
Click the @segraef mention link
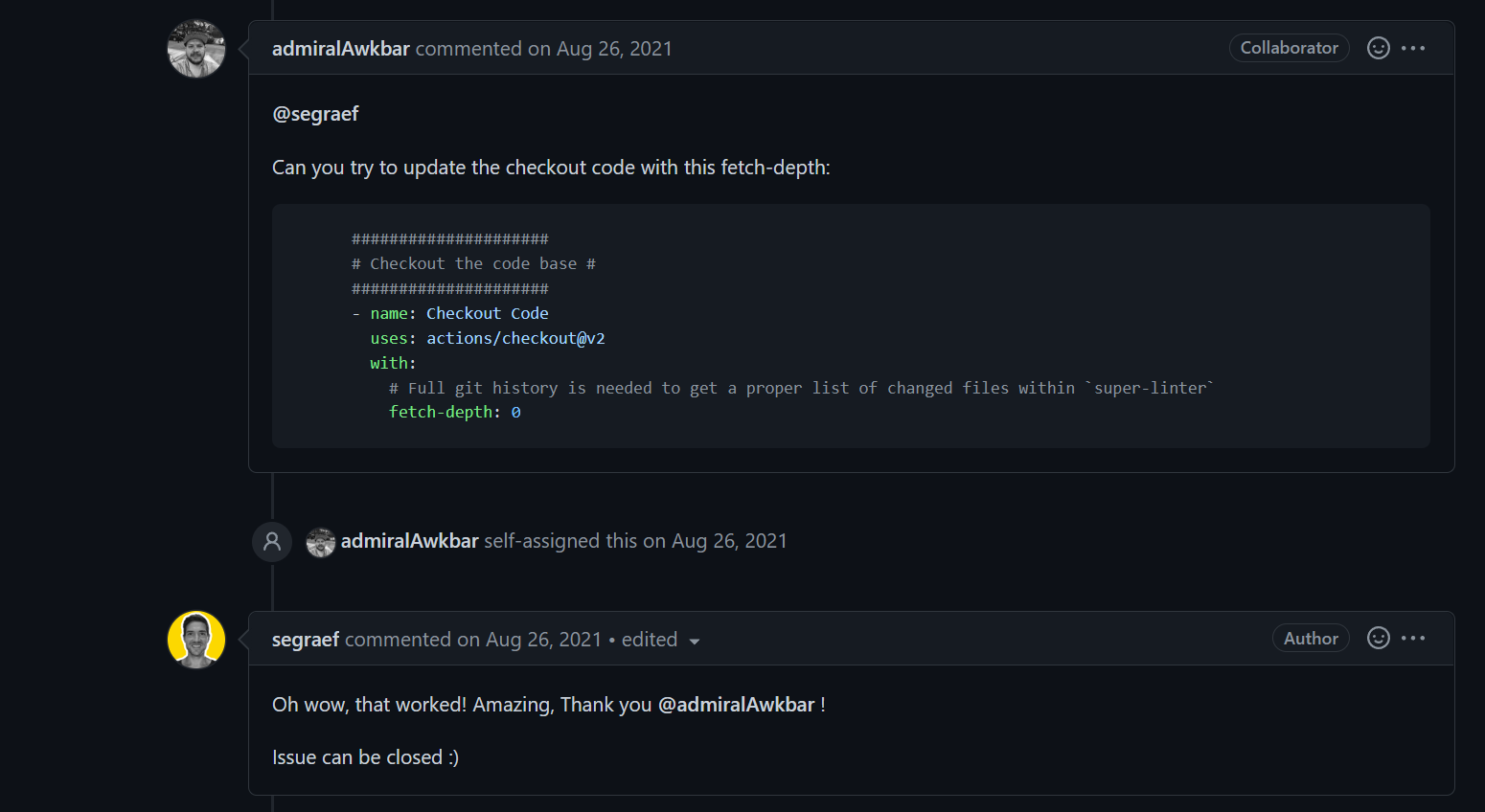[x=315, y=113]
